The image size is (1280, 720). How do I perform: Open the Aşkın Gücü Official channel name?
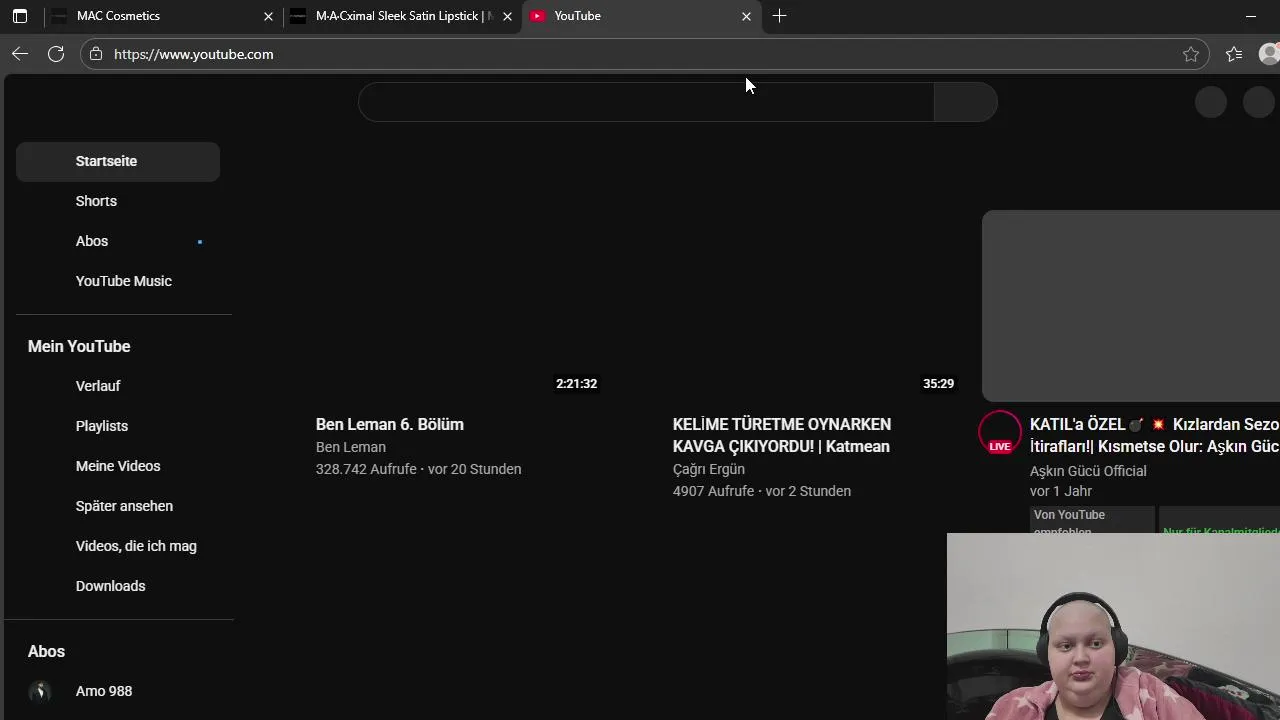click(x=1088, y=471)
